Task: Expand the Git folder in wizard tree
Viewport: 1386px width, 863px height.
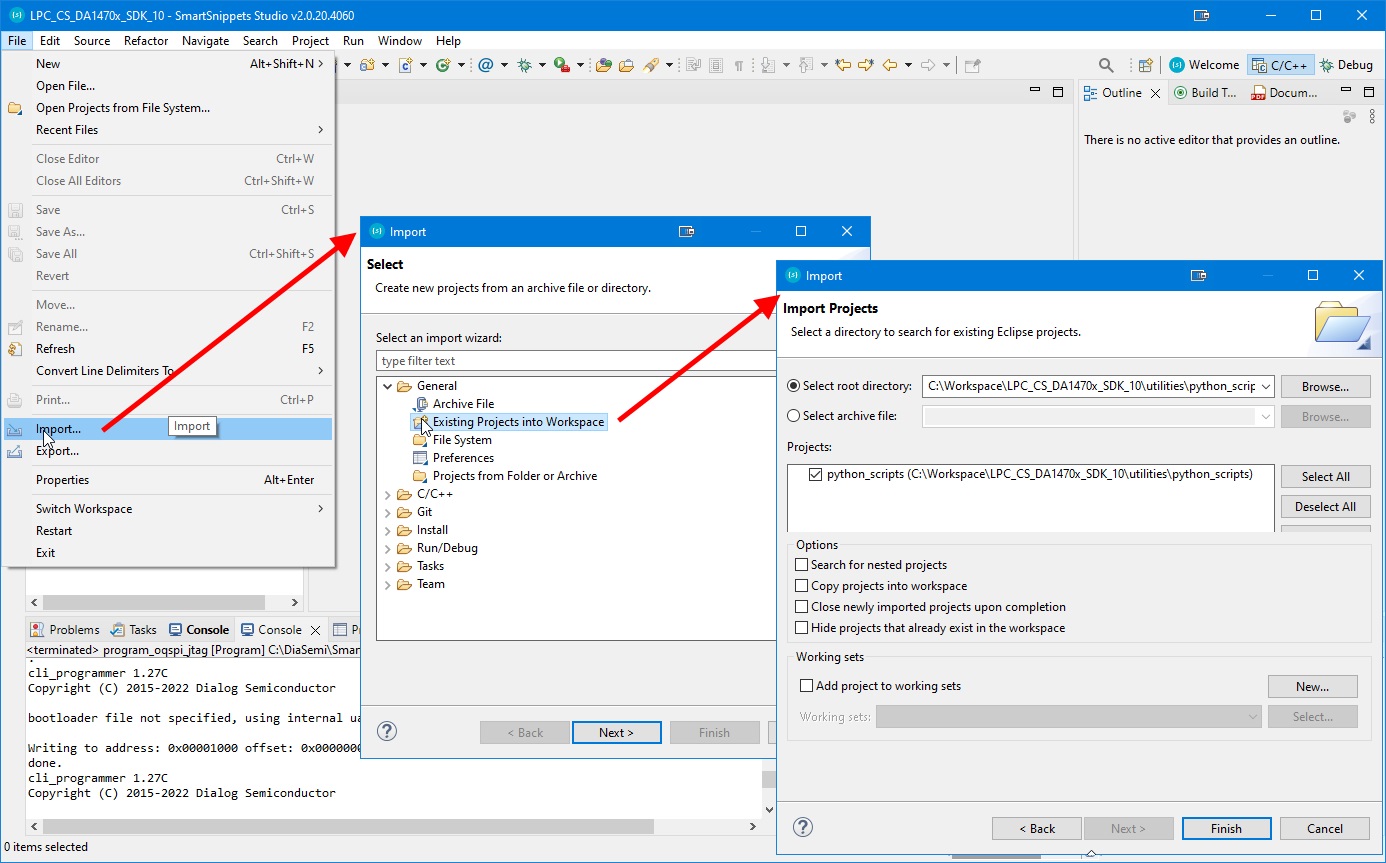Action: tap(388, 512)
